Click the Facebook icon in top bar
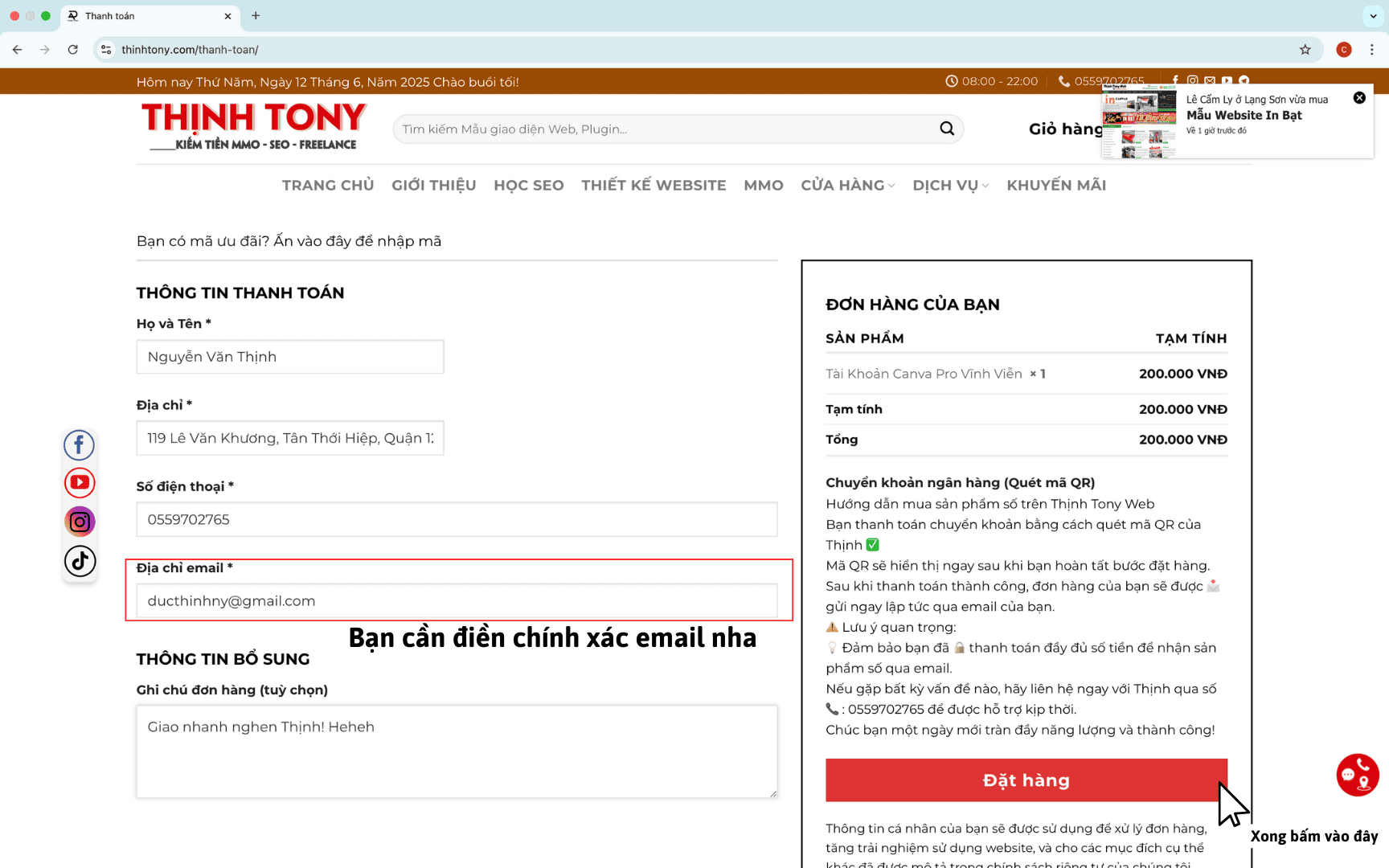1389x868 pixels. (x=1175, y=81)
